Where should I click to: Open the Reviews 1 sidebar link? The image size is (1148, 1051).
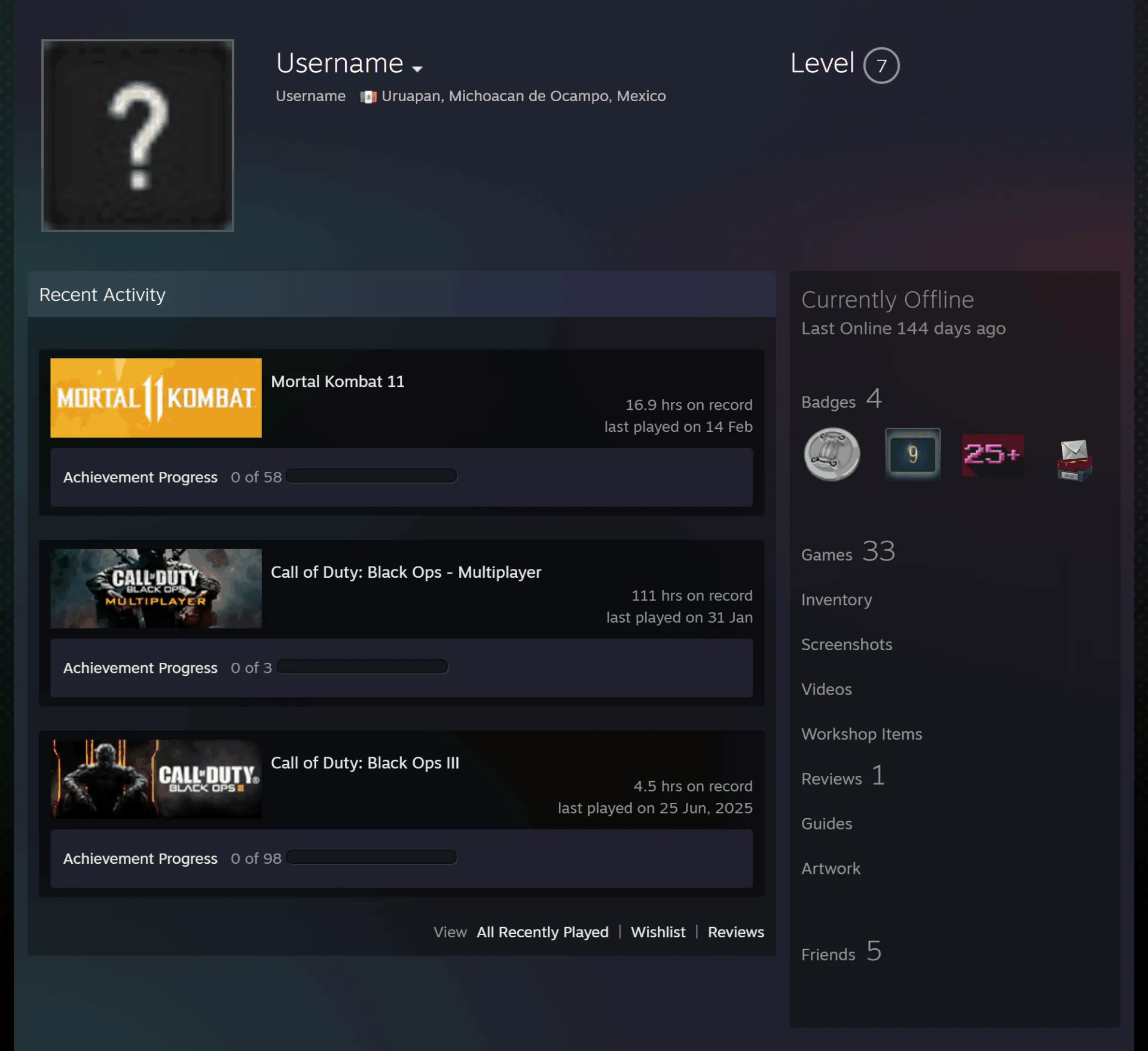(x=842, y=776)
